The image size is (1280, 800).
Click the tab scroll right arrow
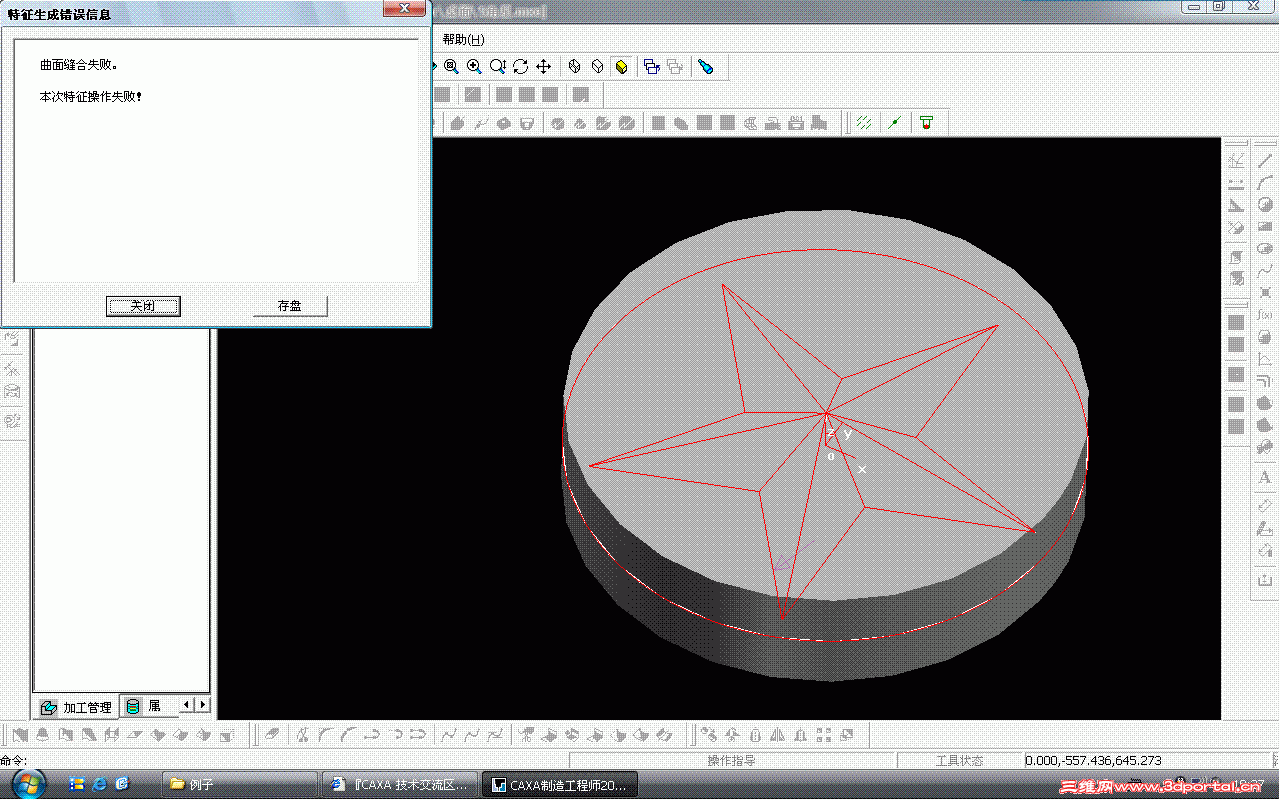[x=203, y=705]
